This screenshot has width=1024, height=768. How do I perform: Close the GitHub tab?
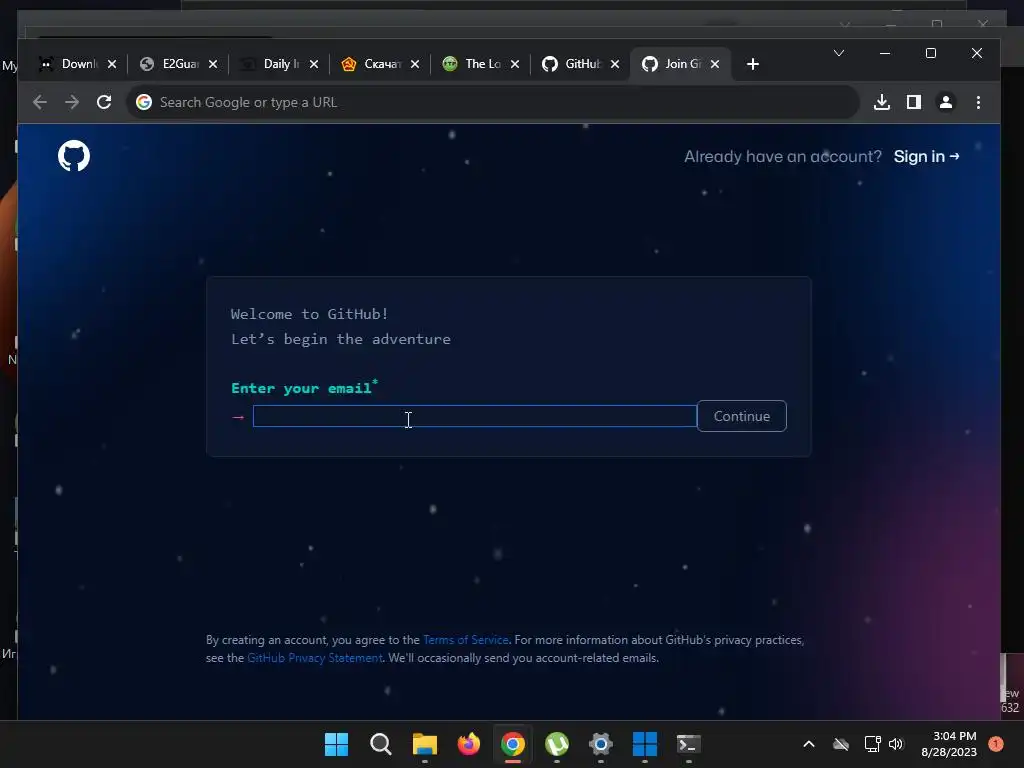[615, 64]
